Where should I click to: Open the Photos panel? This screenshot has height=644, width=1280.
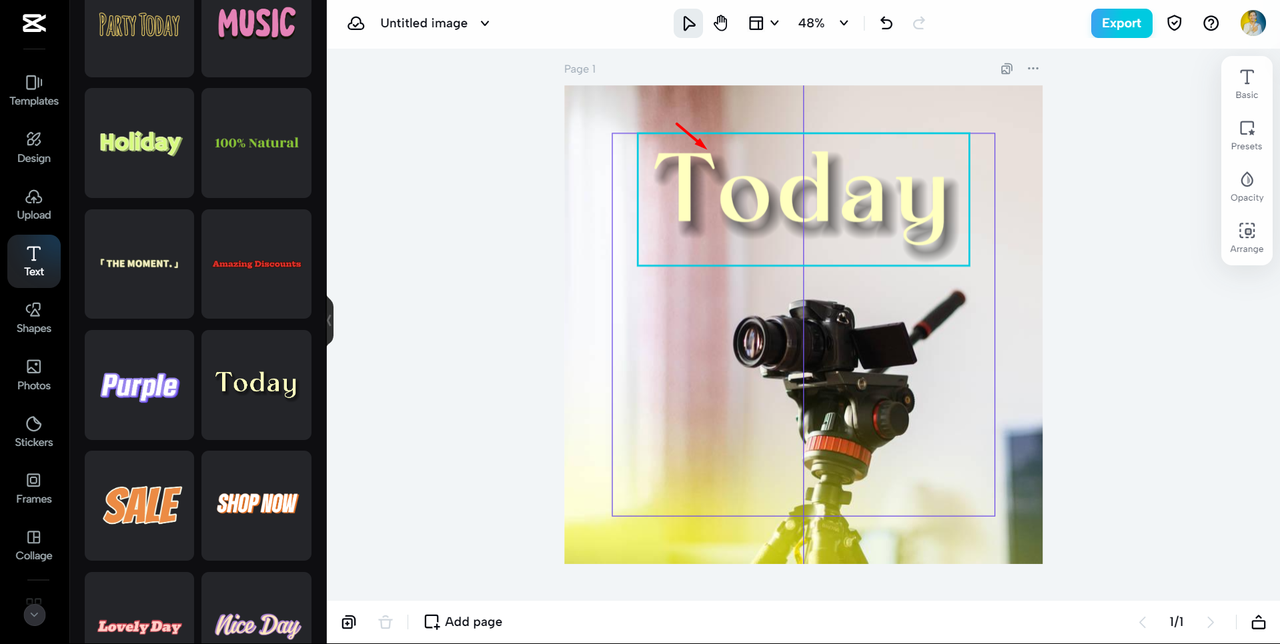tap(34, 374)
